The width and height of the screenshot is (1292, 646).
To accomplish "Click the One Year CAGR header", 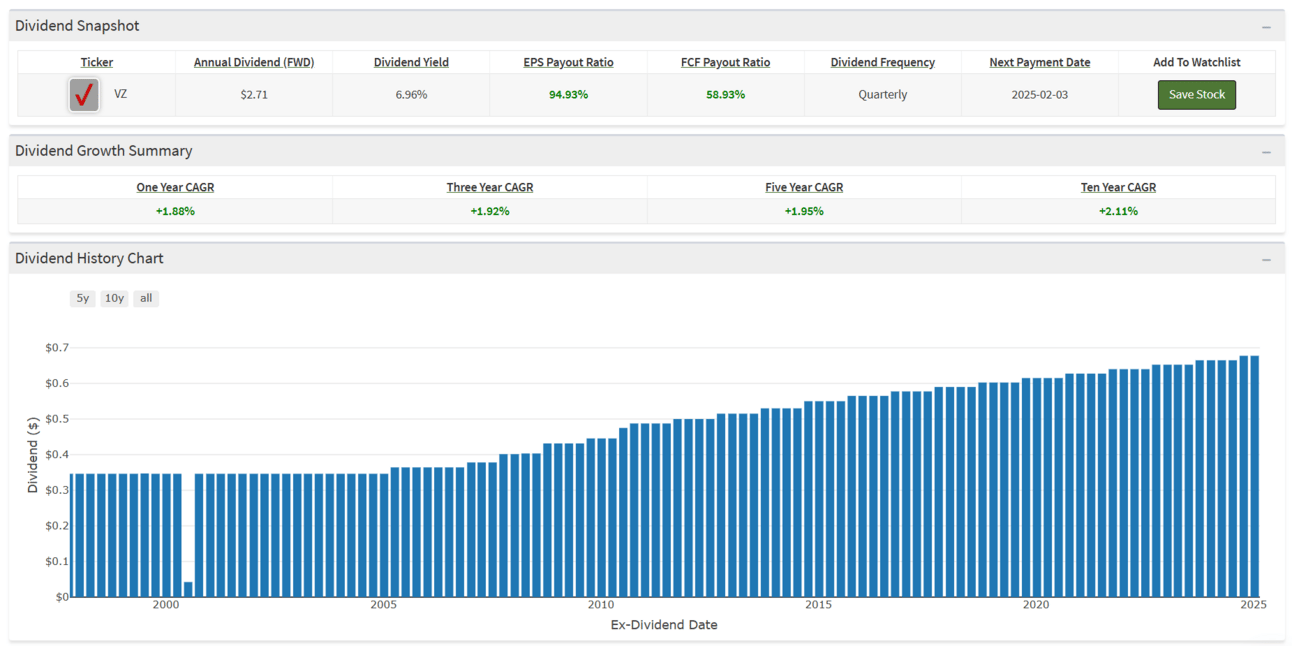I will pyautogui.click(x=175, y=187).
